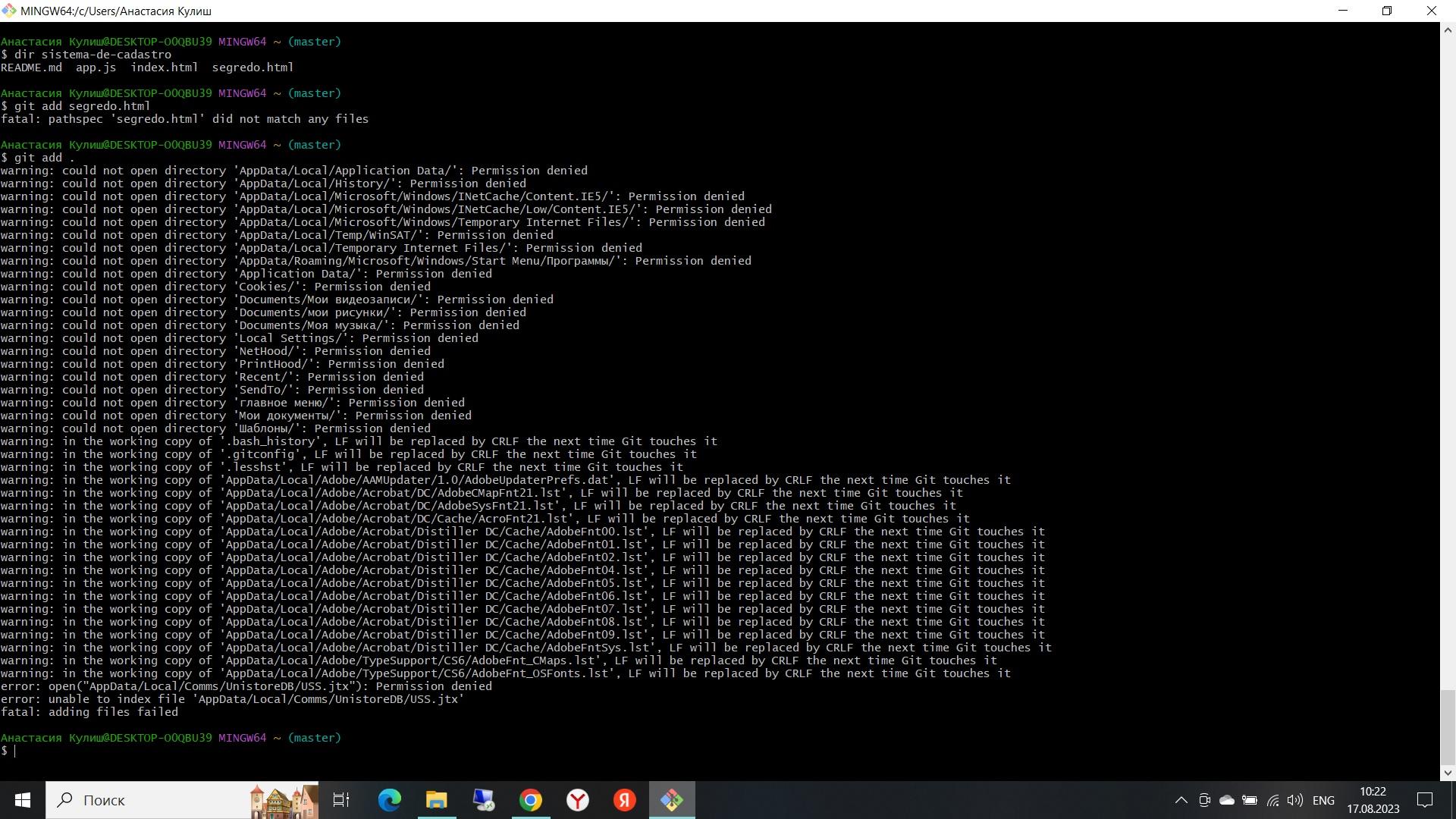Show hidden tray icons chevron
Viewport: 1456px width, 819px height.
click(1181, 800)
